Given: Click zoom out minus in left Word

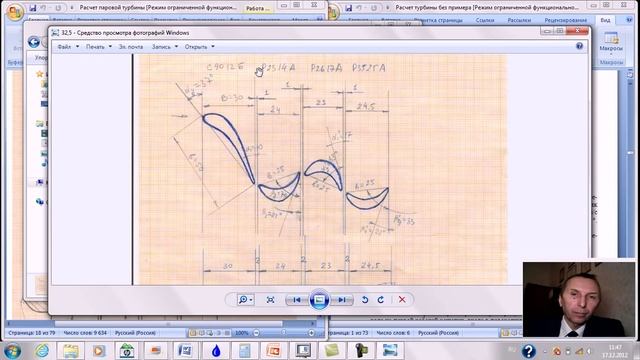Looking at the screenshot, I should (x=256, y=333).
